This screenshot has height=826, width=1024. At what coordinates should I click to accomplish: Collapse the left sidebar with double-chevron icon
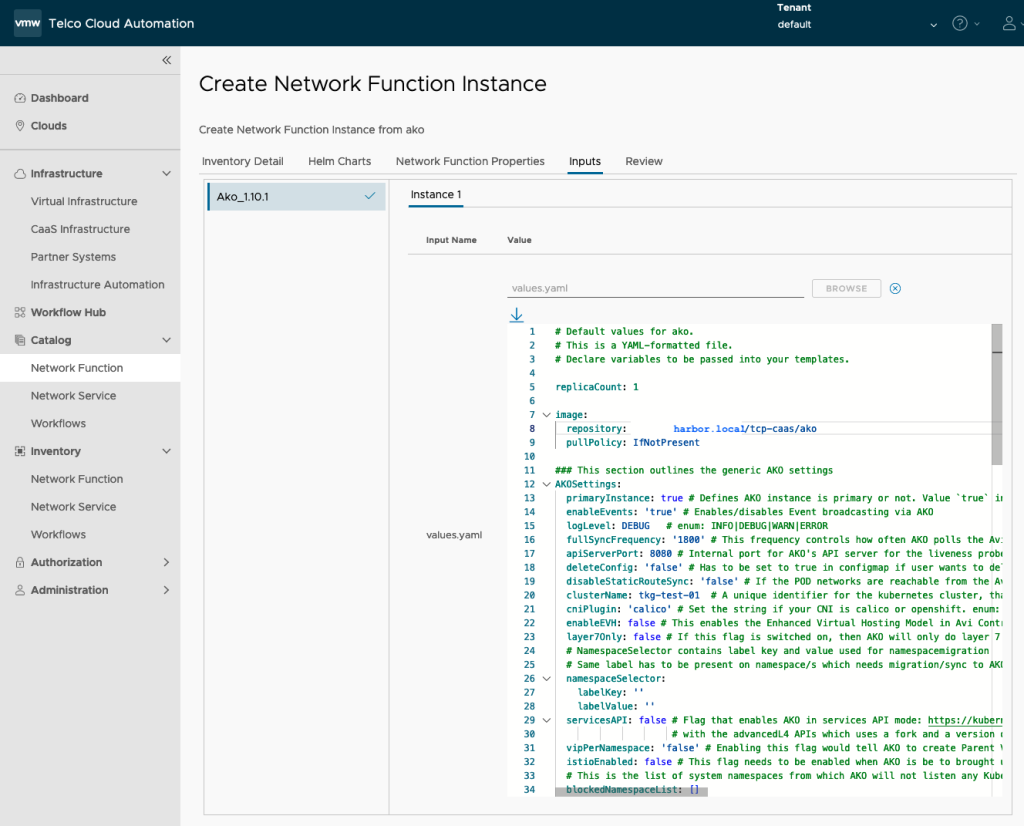click(166, 60)
